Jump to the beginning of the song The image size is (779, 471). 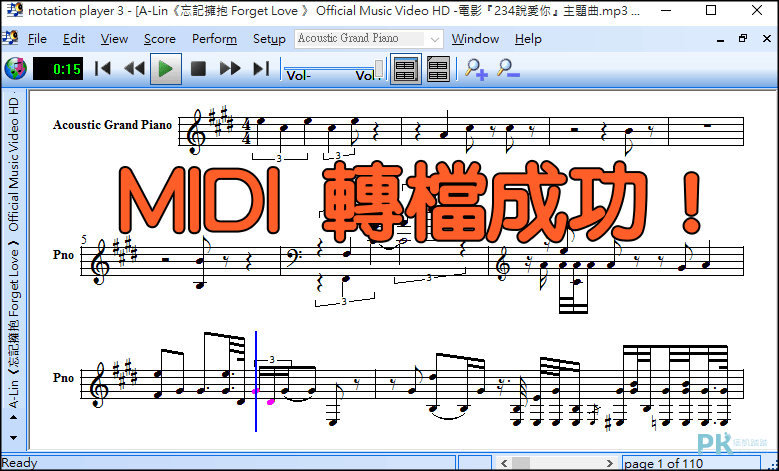pos(102,69)
